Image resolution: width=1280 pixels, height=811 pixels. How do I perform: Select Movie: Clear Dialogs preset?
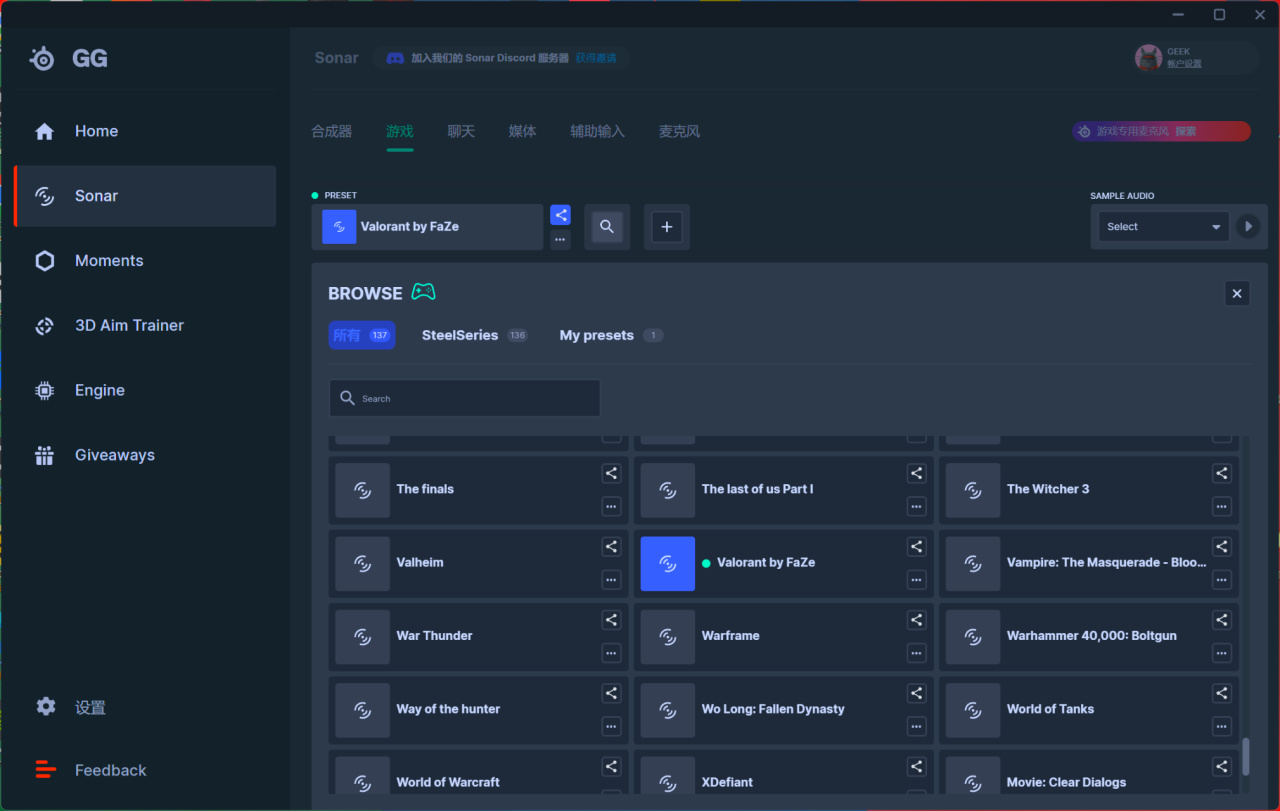(1089, 773)
